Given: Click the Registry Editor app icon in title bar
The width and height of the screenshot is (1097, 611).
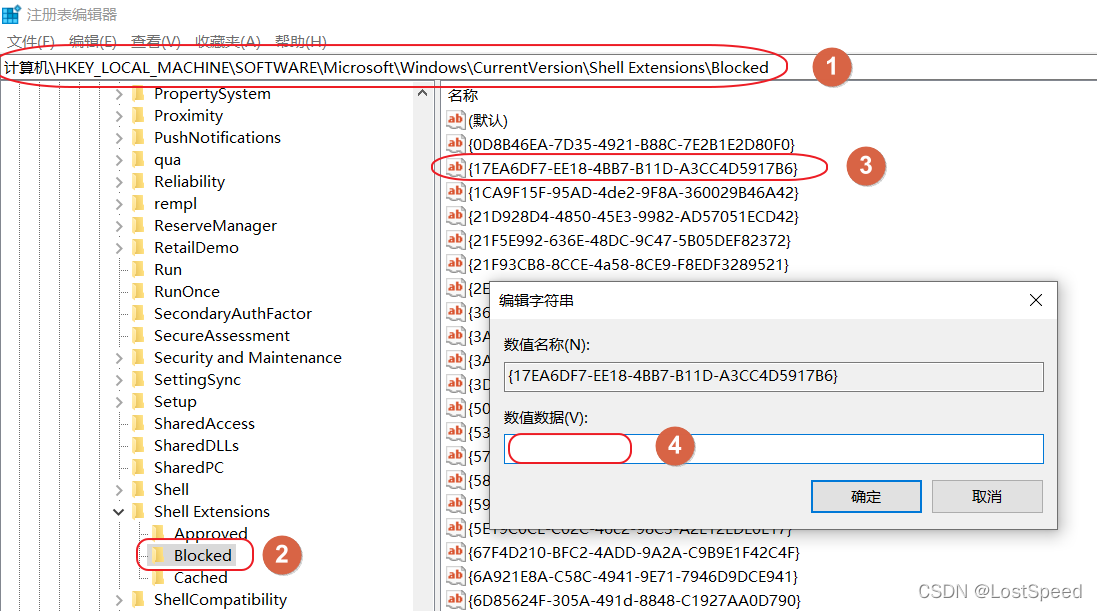Looking at the screenshot, I should click(x=11, y=14).
